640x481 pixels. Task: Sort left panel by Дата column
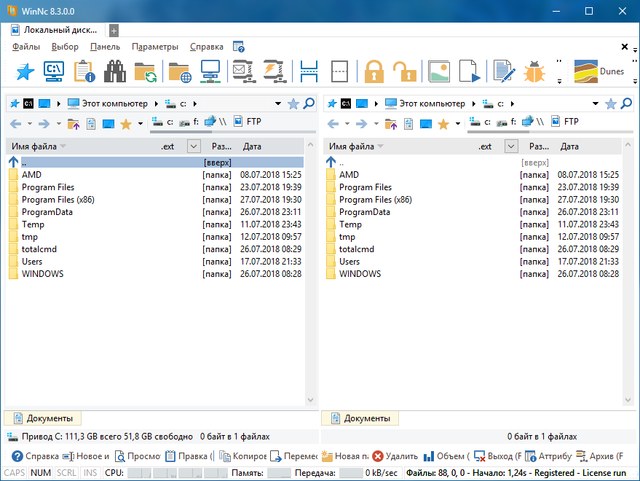pos(252,146)
